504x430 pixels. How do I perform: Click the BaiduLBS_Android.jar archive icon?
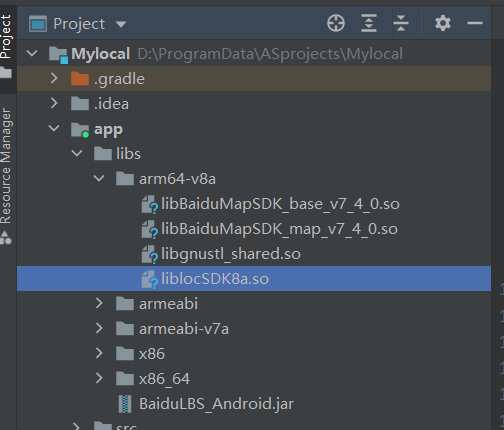click(x=125, y=404)
